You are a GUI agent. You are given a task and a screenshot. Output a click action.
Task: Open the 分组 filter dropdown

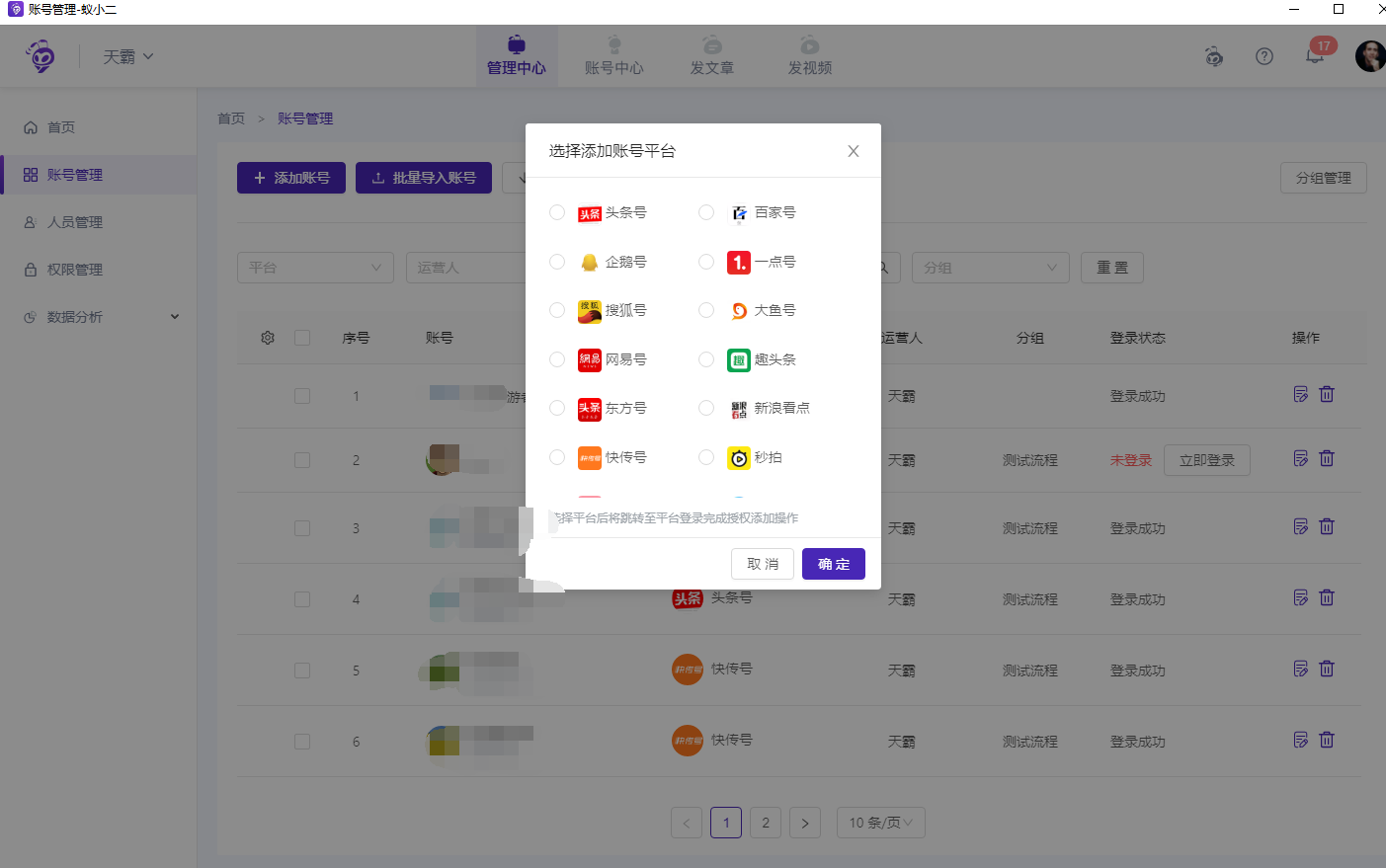click(x=990, y=268)
